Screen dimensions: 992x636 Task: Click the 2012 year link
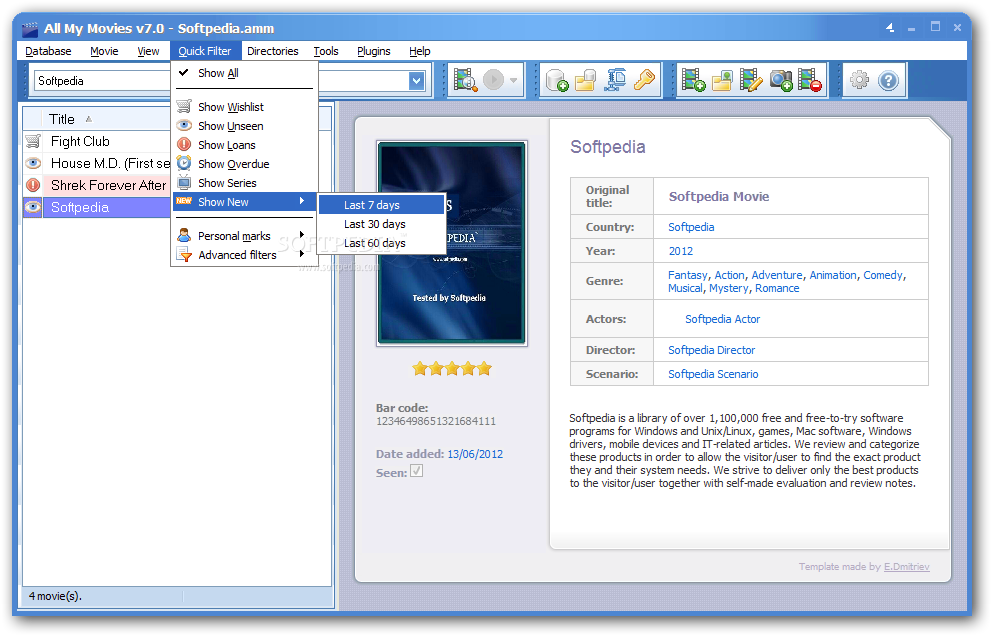[x=681, y=251]
